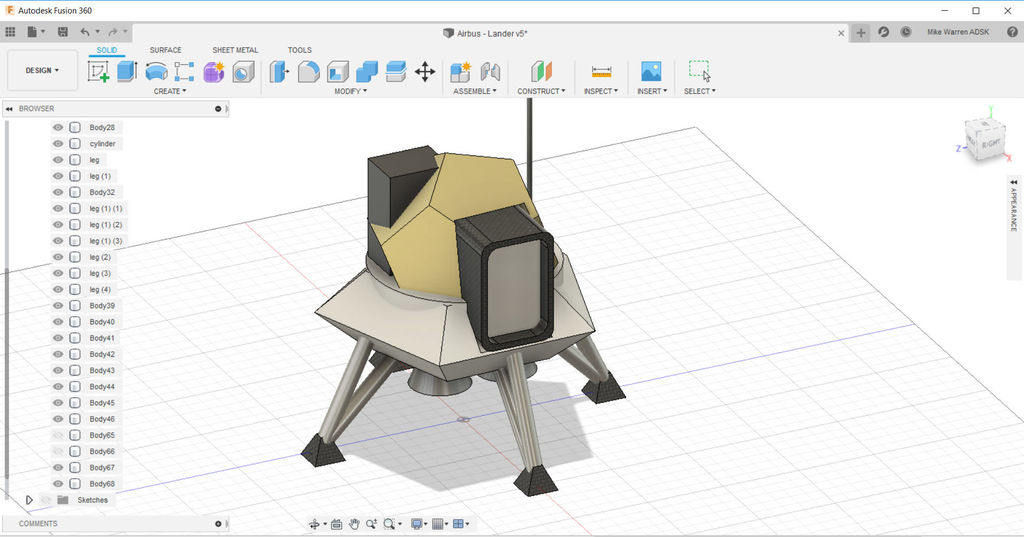Image resolution: width=1024 pixels, height=537 pixels.
Task: Switch to the SURFACE tab
Action: pos(165,50)
